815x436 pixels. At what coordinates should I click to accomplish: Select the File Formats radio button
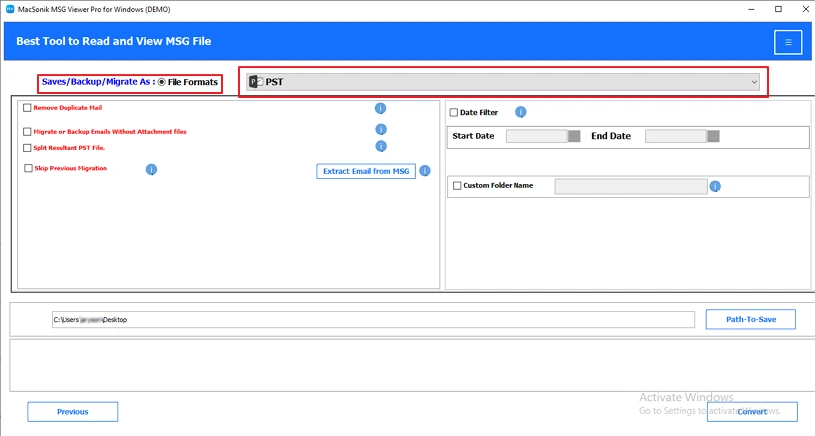click(x=162, y=82)
